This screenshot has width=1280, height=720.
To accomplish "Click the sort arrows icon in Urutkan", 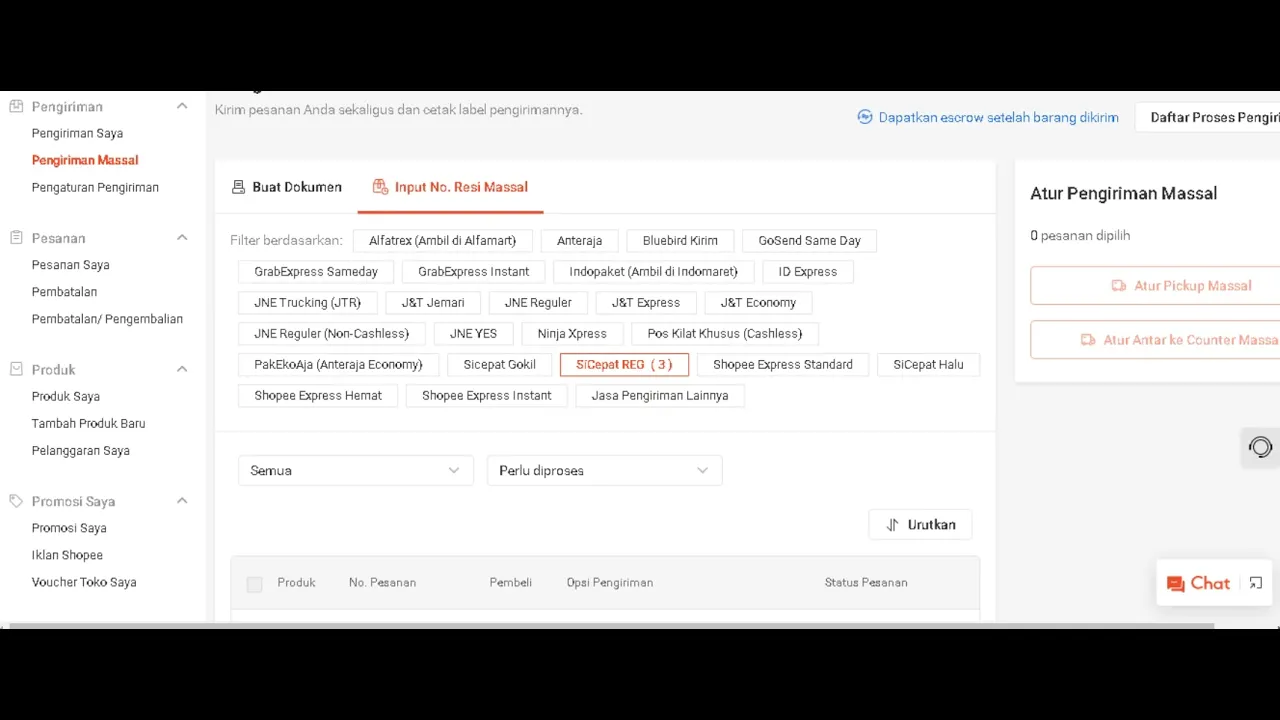I will [892, 525].
